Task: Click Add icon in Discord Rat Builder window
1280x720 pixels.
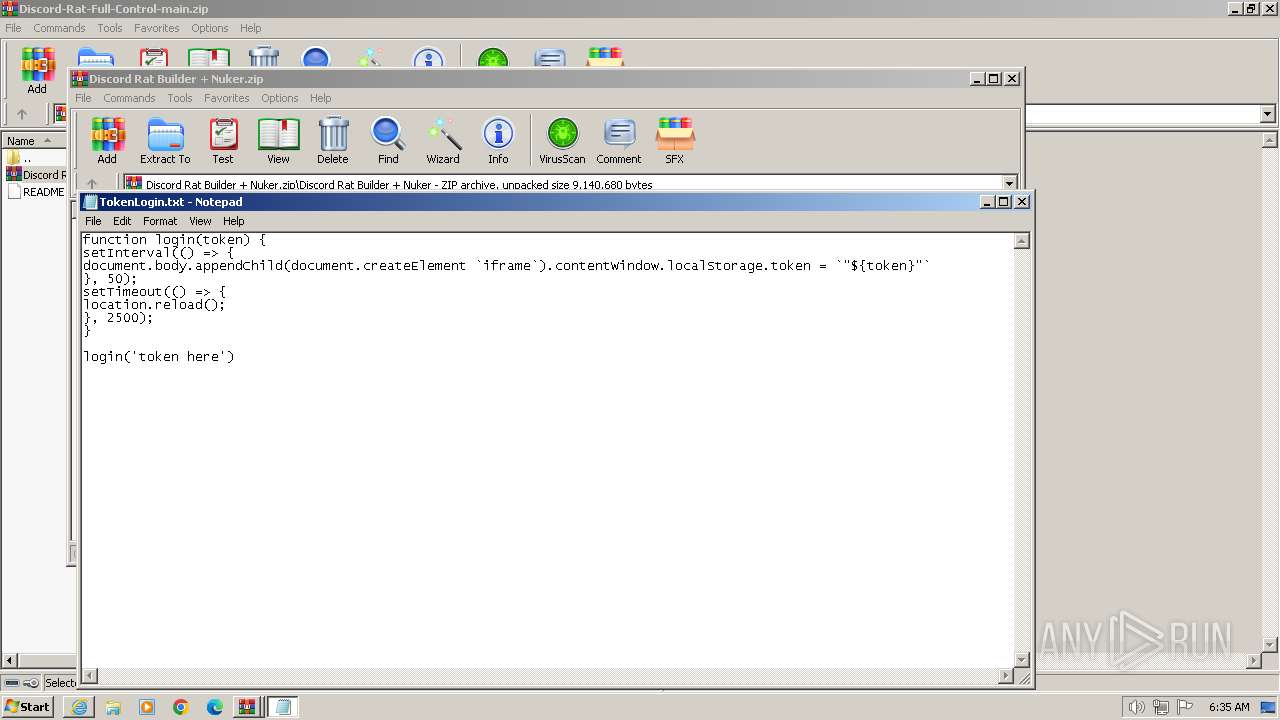Action: [x=107, y=140]
